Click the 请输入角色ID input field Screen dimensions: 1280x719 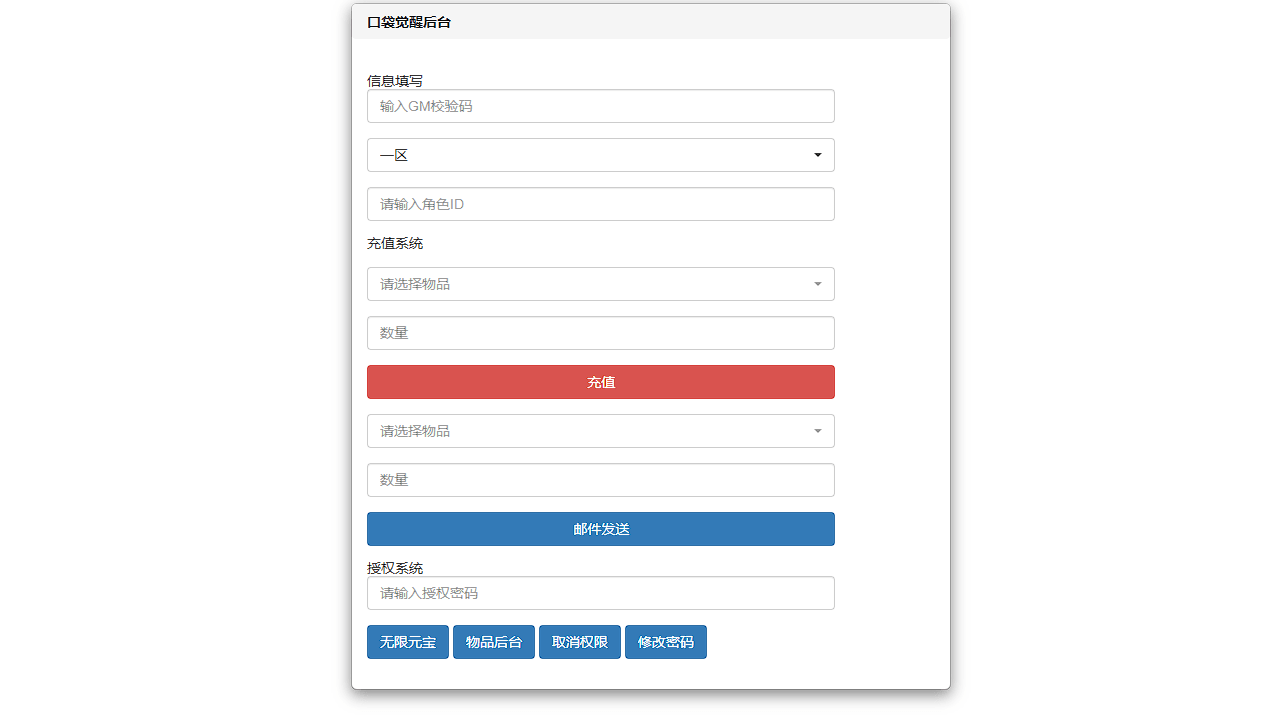(600, 203)
